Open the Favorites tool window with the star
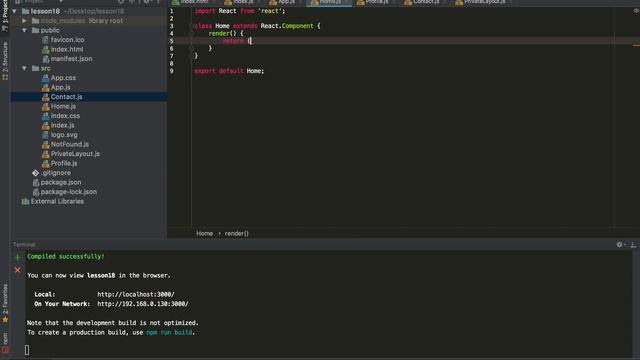640x360 pixels. coord(5,304)
